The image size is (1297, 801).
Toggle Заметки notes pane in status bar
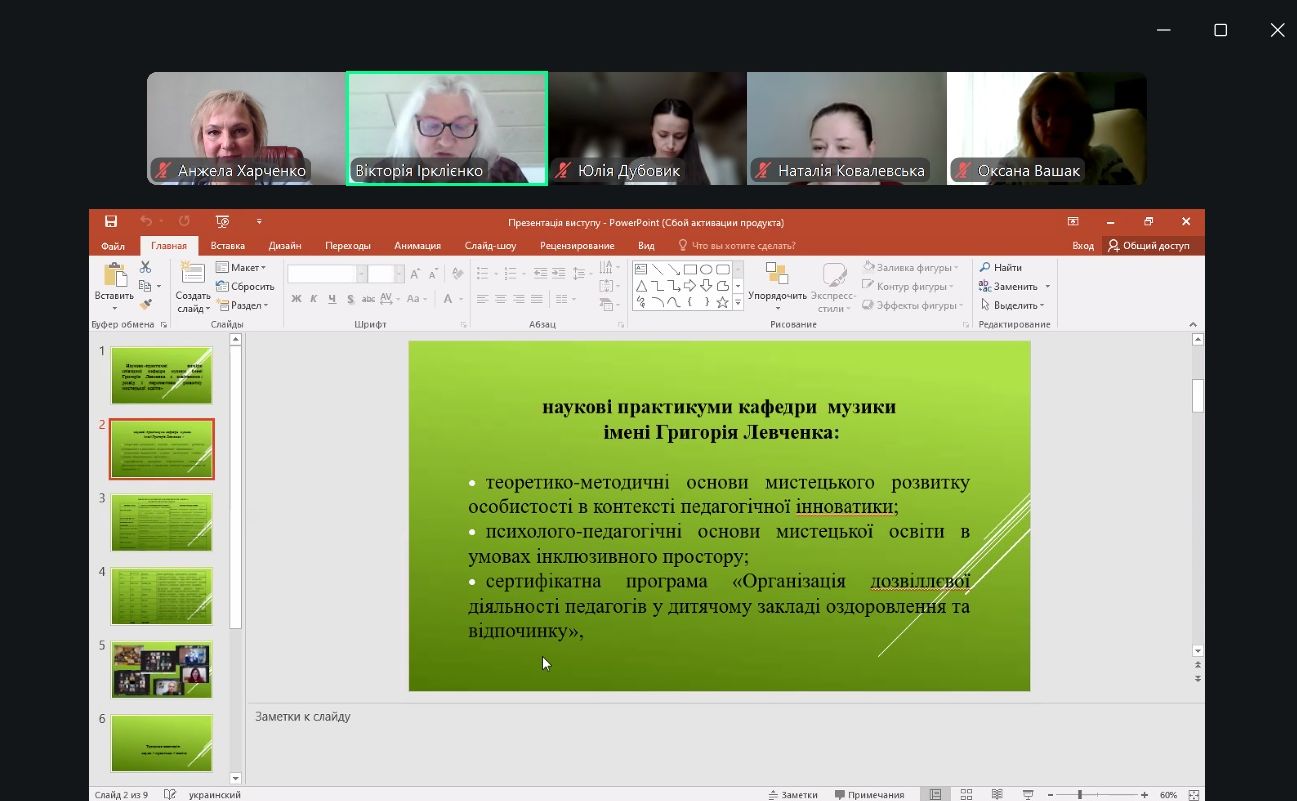pos(793,795)
